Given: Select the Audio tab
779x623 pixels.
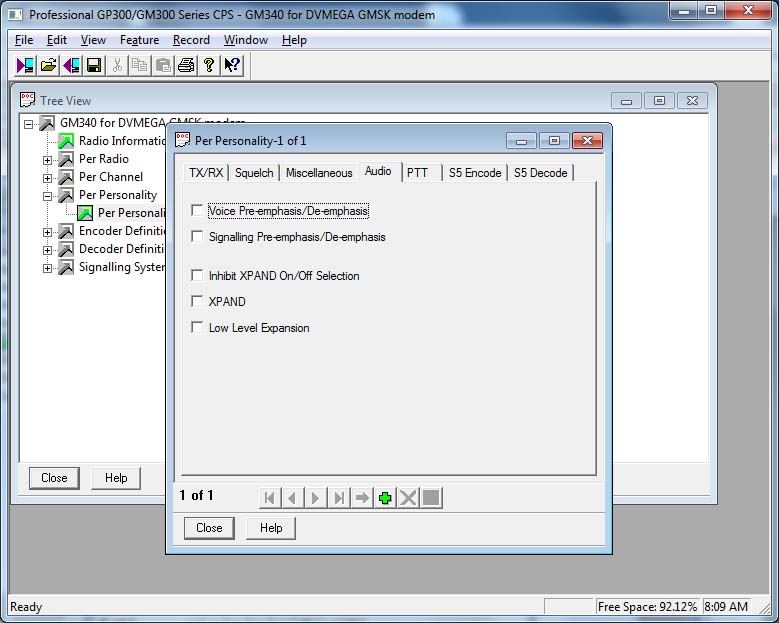Looking at the screenshot, I should pyautogui.click(x=378, y=171).
